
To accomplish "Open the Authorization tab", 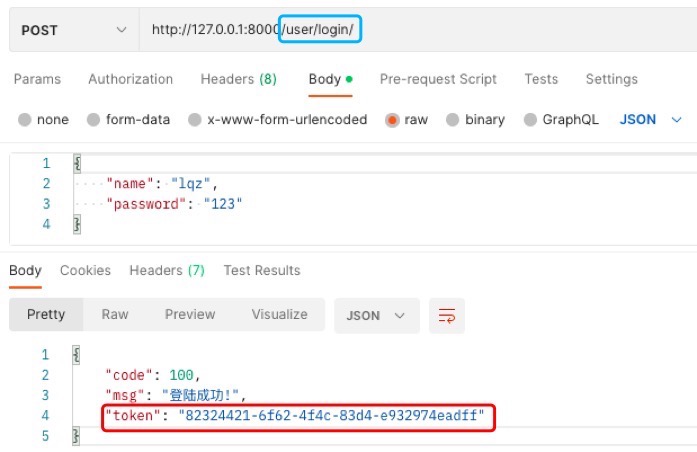I will point(130,79).
